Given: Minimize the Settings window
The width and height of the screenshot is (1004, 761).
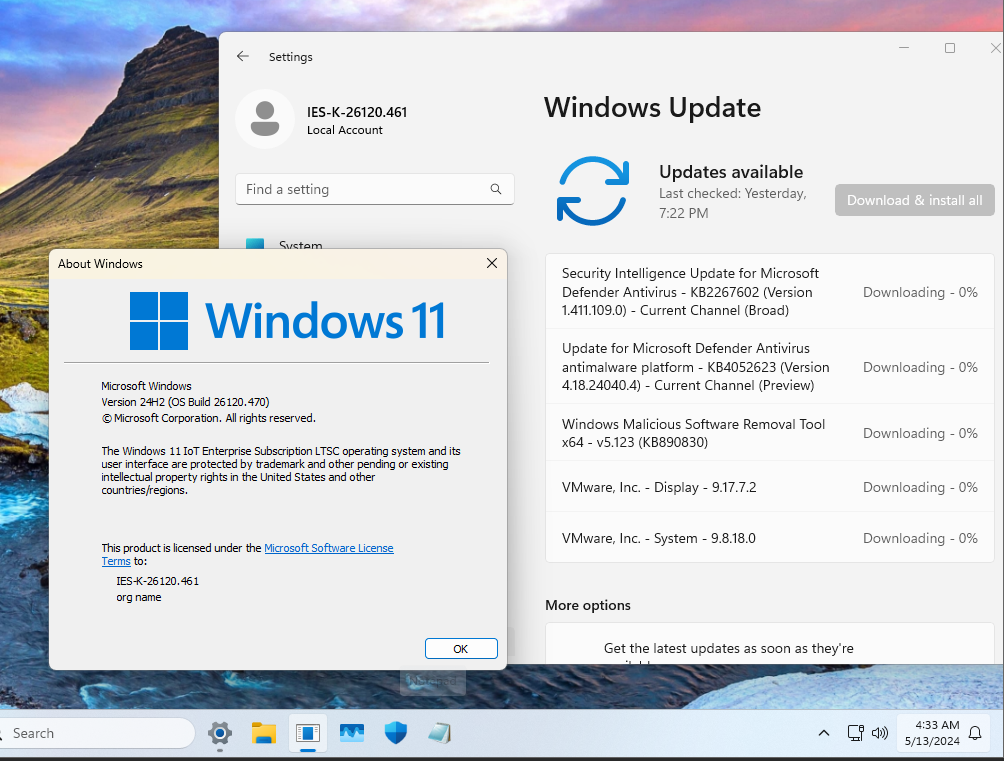Looking at the screenshot, I should [x=904, y=48].
